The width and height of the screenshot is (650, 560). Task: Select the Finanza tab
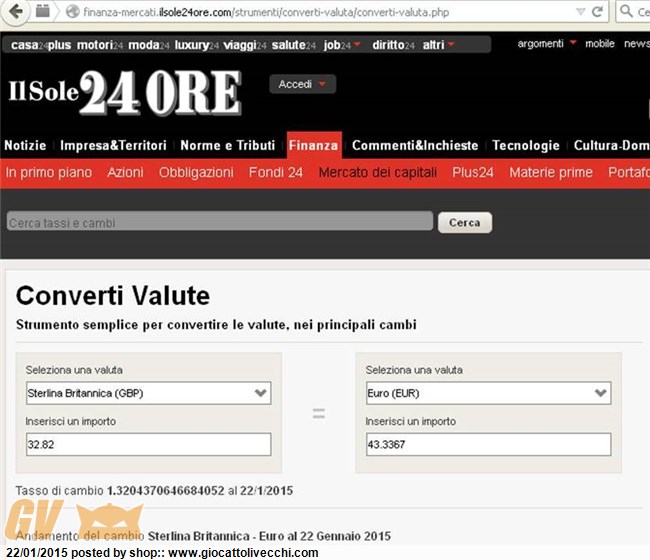click(314, 145)
